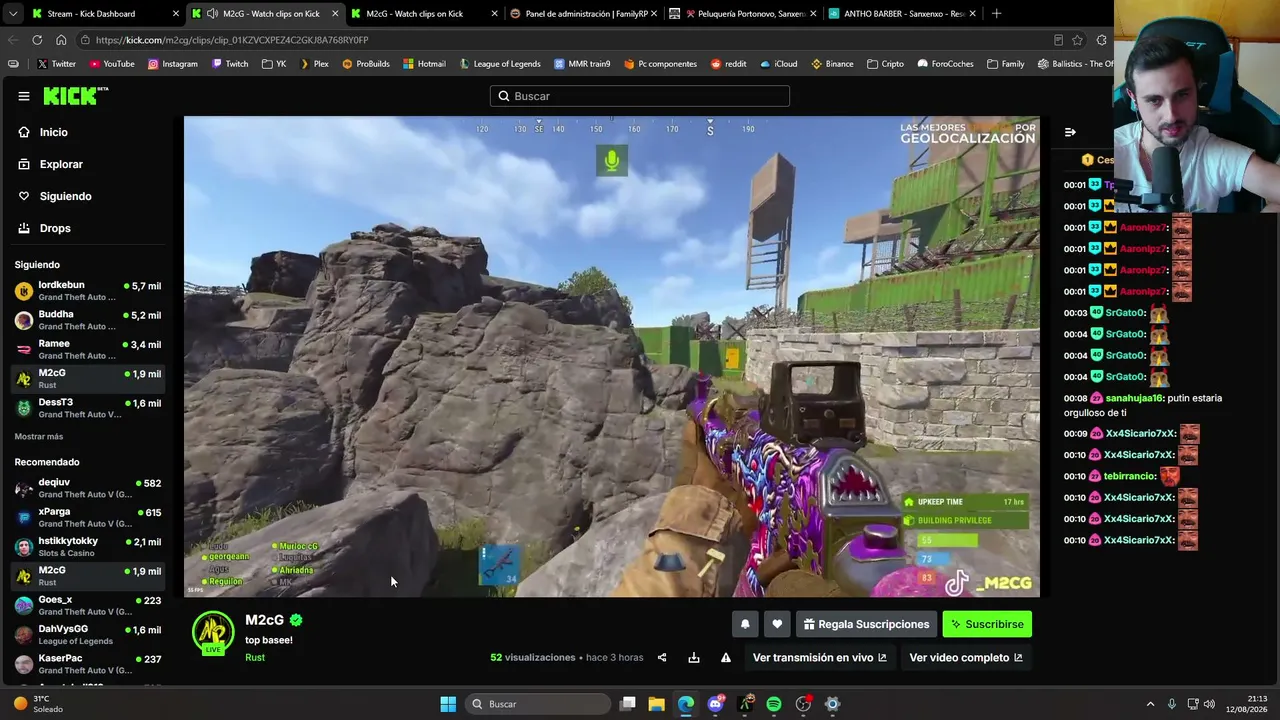Screen dimensions: 1280x720
Task: Open DessT3's channel in followed list
Action: coord(88,408)
